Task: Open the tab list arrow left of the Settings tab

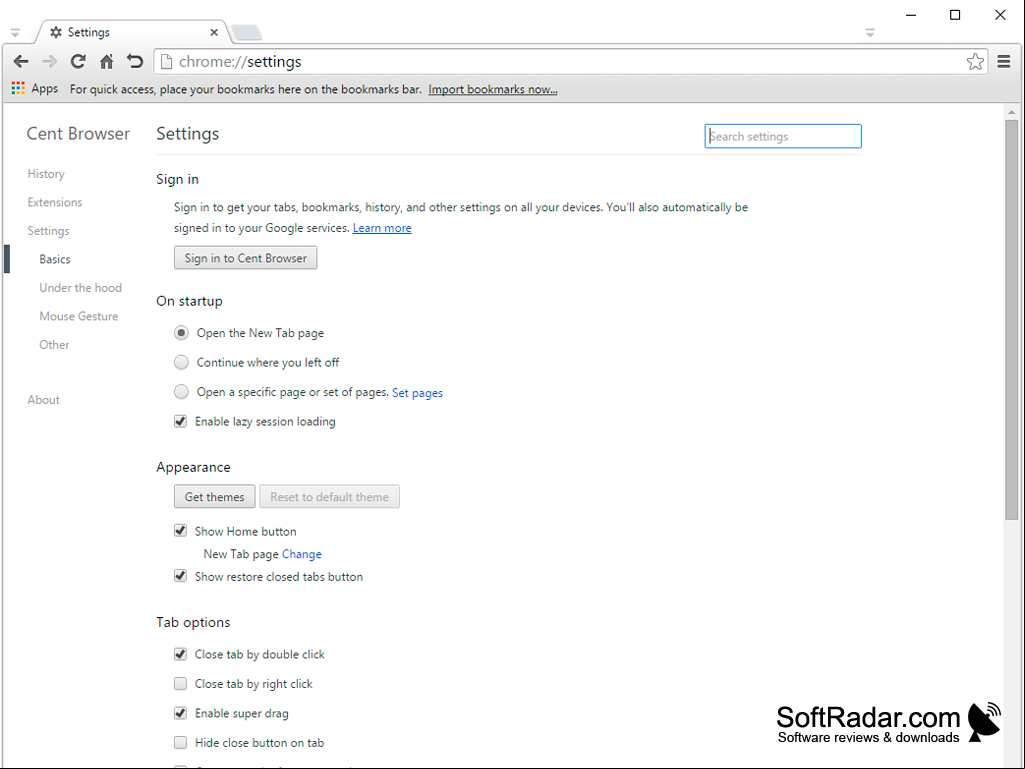Action: [x=15, y=32]
